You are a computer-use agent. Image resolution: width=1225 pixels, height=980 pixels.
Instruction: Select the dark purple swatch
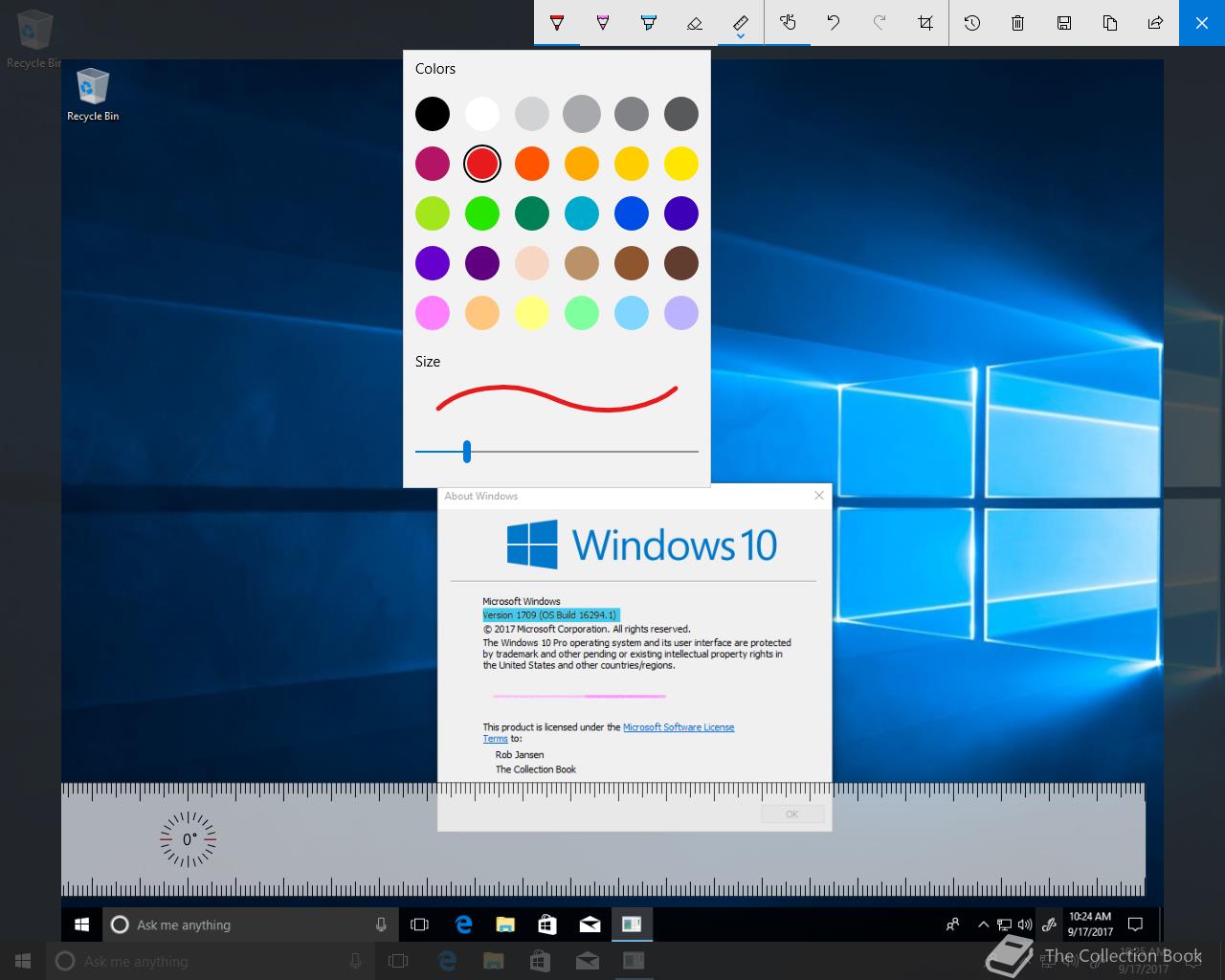click(482, 263)
